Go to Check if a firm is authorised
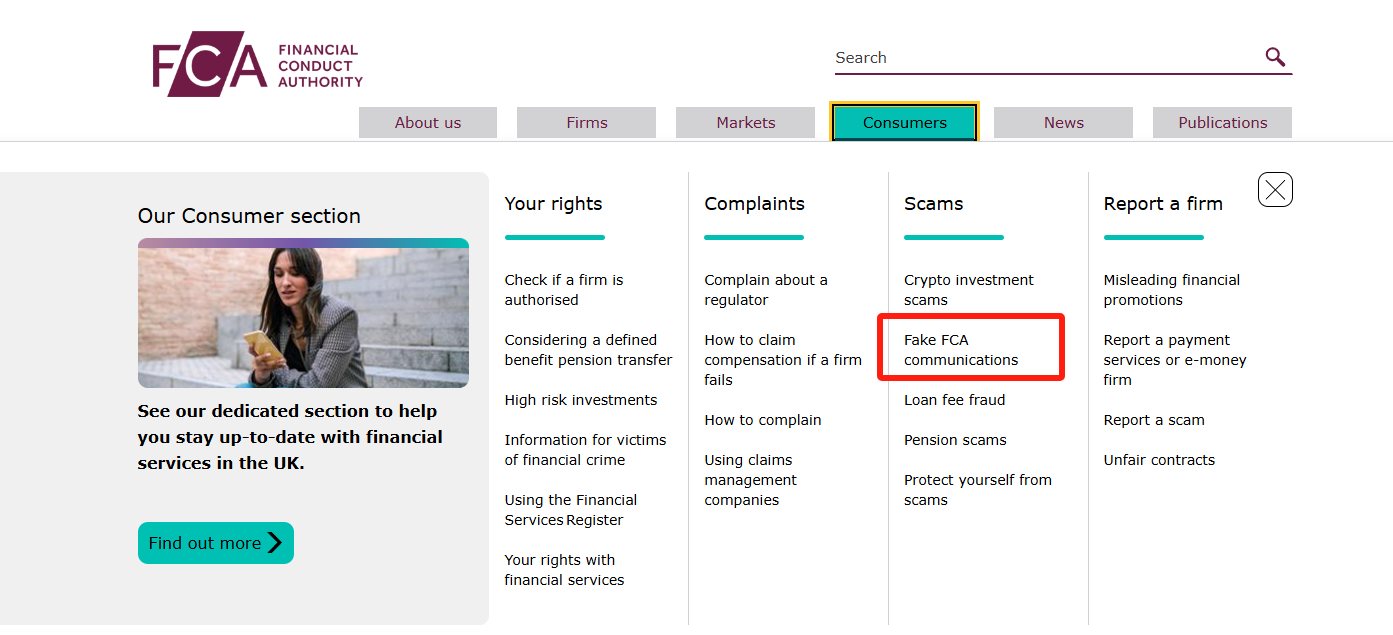 coord(564,290)
